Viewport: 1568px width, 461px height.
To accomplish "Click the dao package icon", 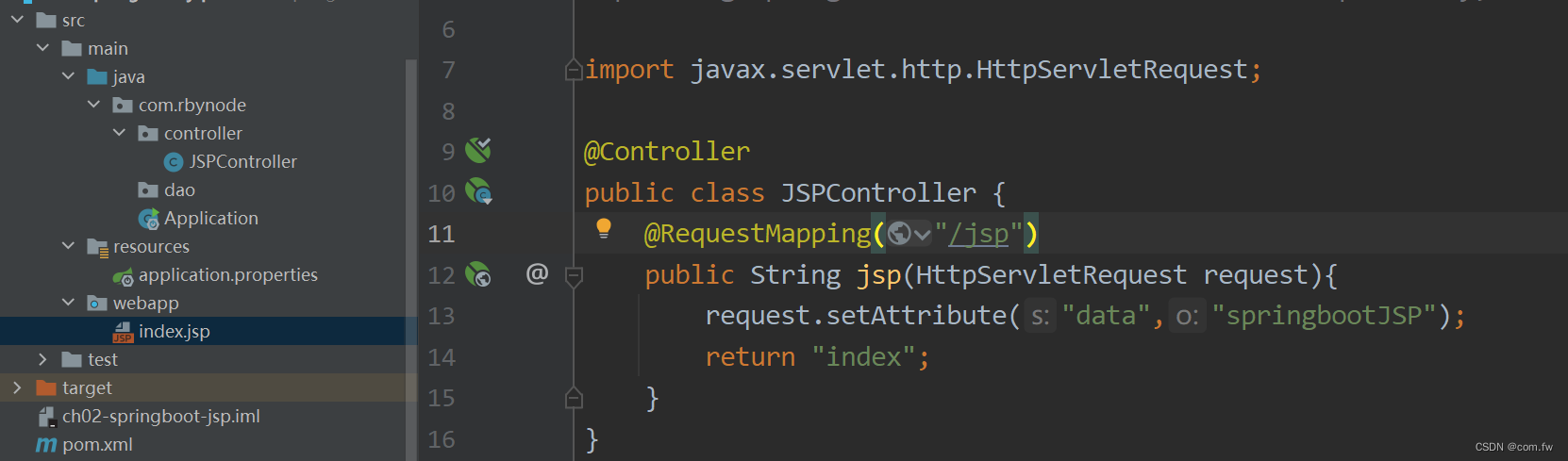I will click(x=148, y=189).
